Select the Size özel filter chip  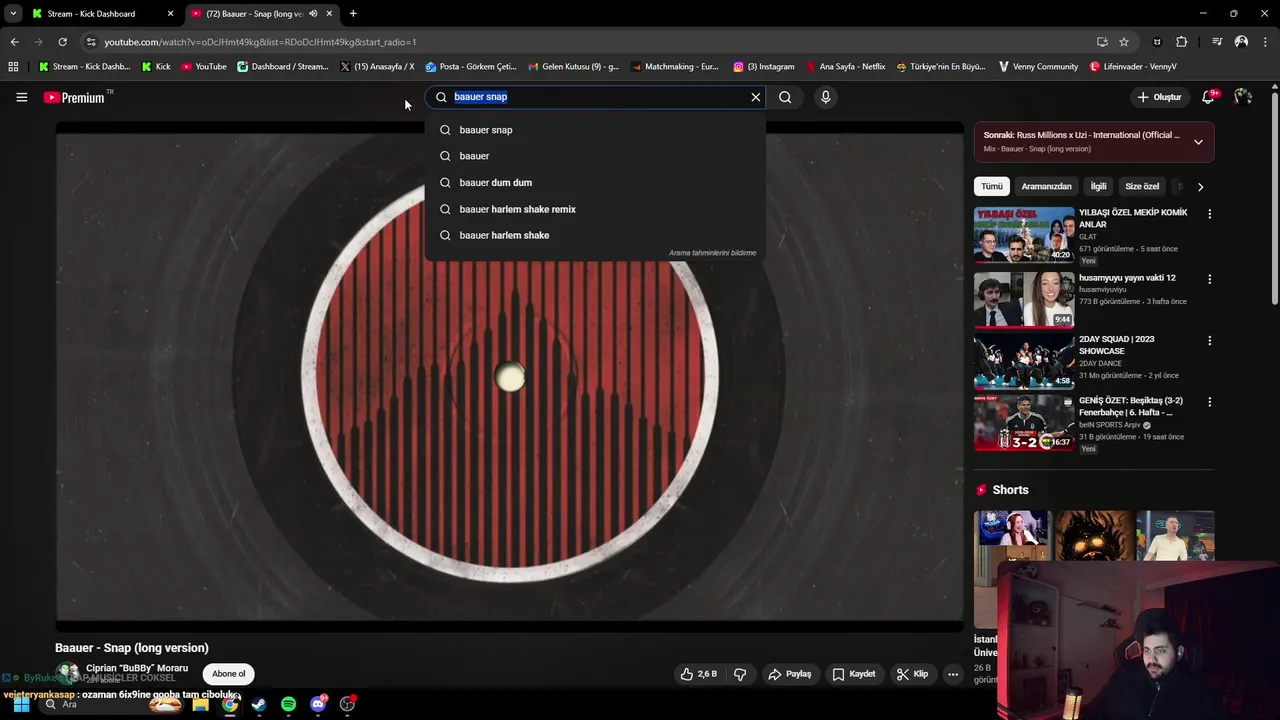[1142, 186]
